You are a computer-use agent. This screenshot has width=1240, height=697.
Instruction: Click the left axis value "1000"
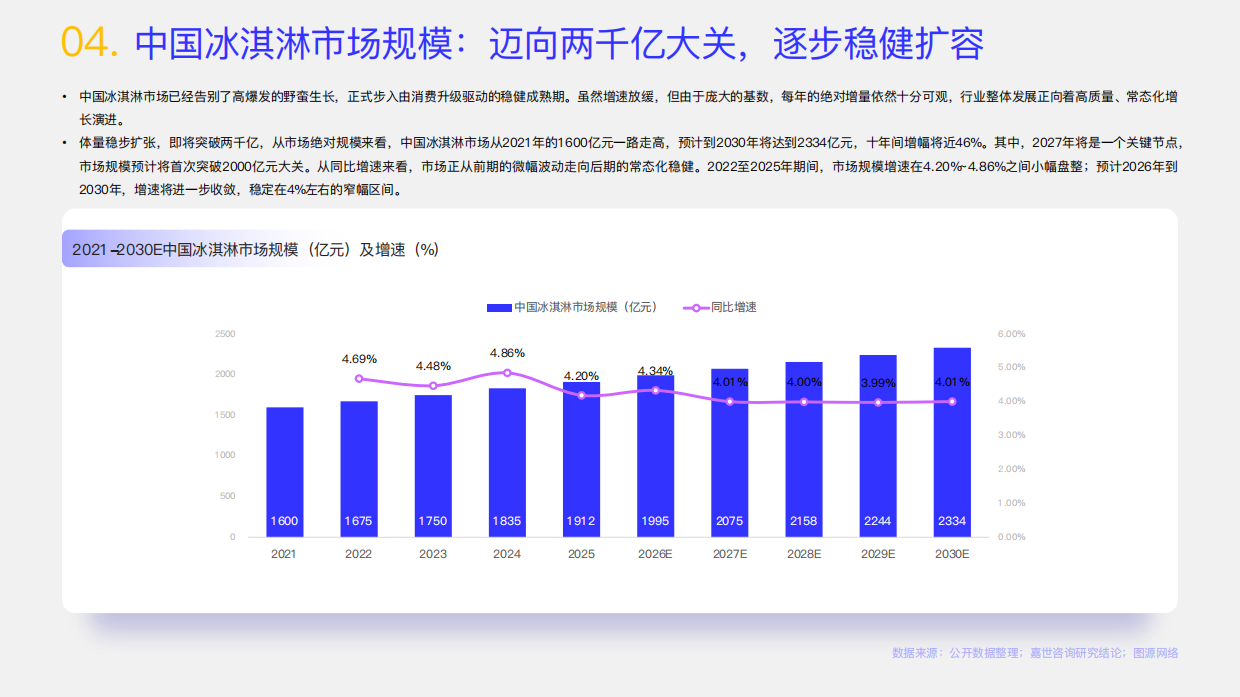click(226, 455)
